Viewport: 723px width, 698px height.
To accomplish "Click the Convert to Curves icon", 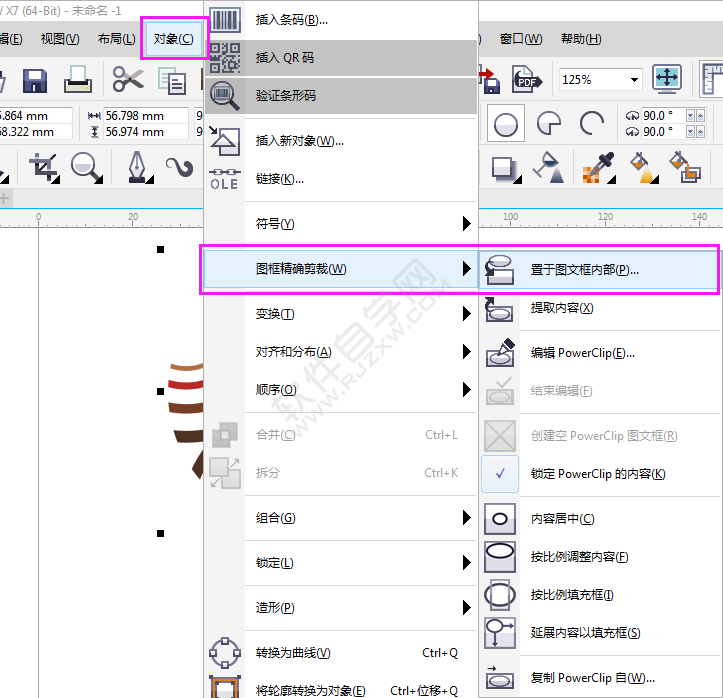I will click(225, 653).
